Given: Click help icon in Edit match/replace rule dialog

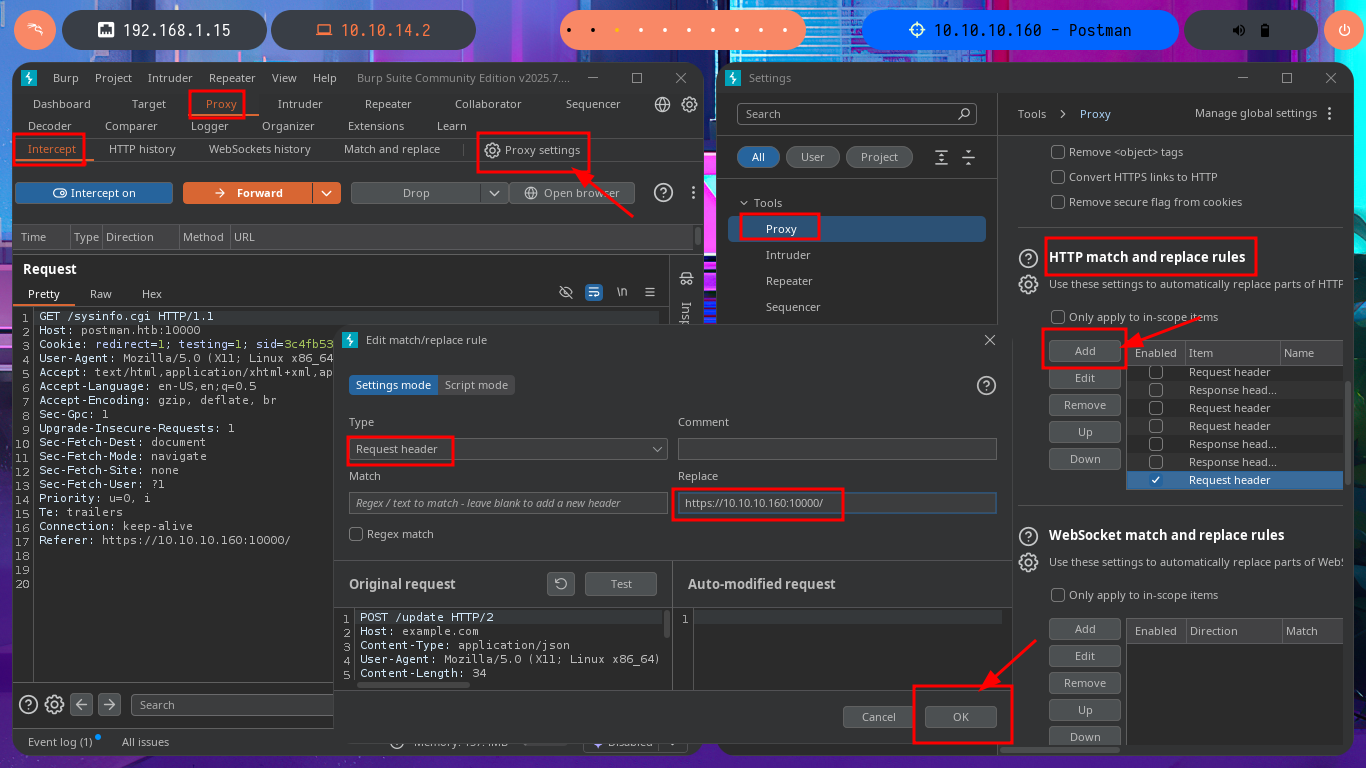Looking at the screenshot, I should click(x=986, y=386).
